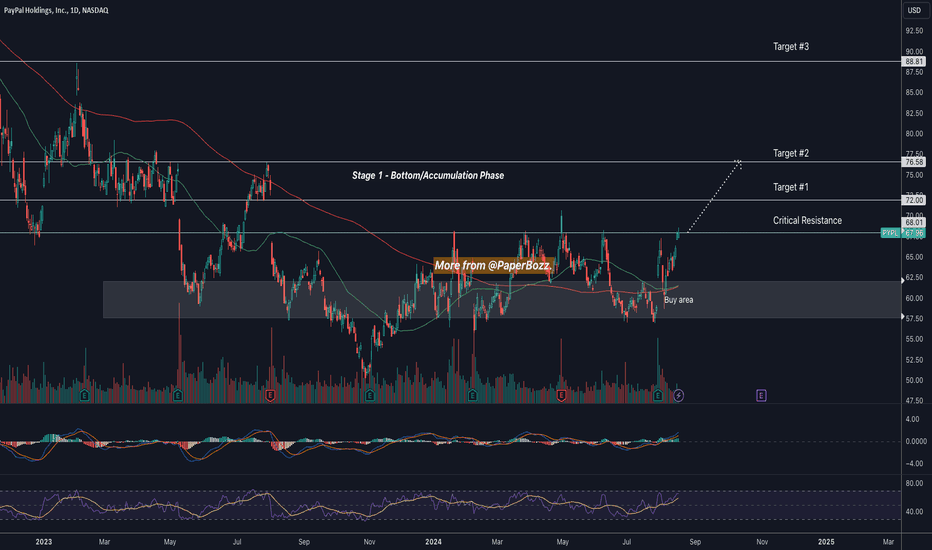Click the 40.00 value on RSI scale
This screenshot has width=932, height=550.
[x=914, y=511]
